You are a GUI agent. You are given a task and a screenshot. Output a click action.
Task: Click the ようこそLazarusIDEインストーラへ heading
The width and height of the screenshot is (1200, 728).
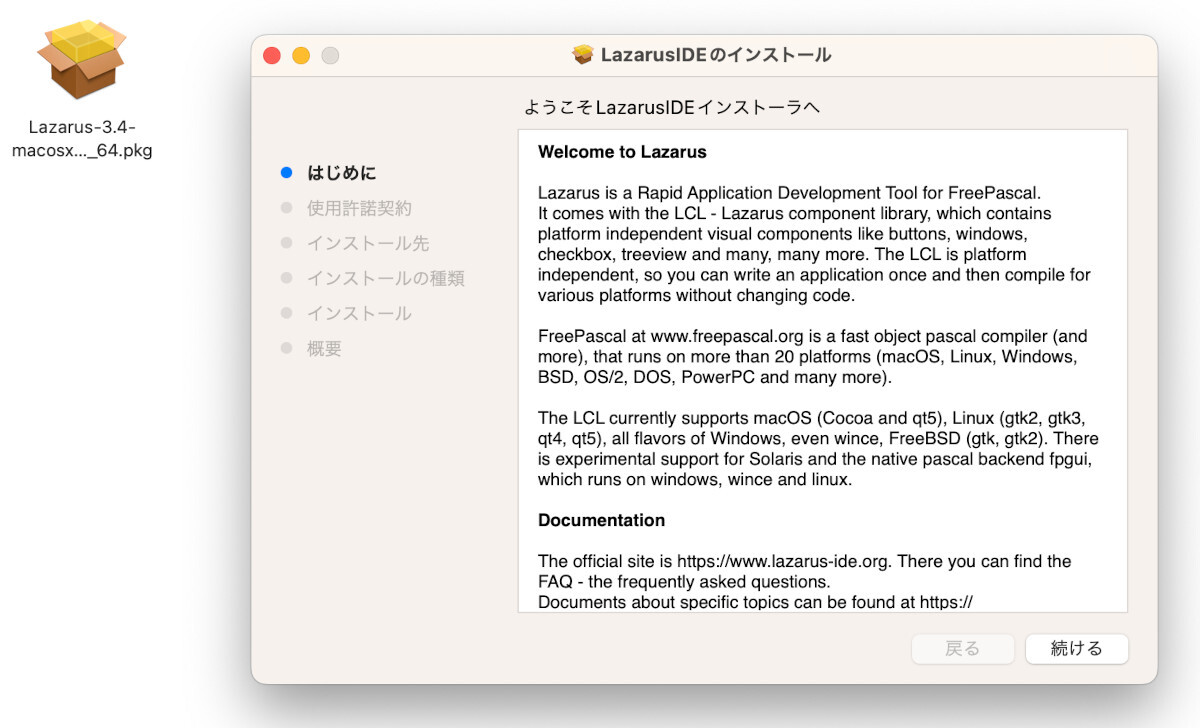pyautogui.click(x=672, y=107)
